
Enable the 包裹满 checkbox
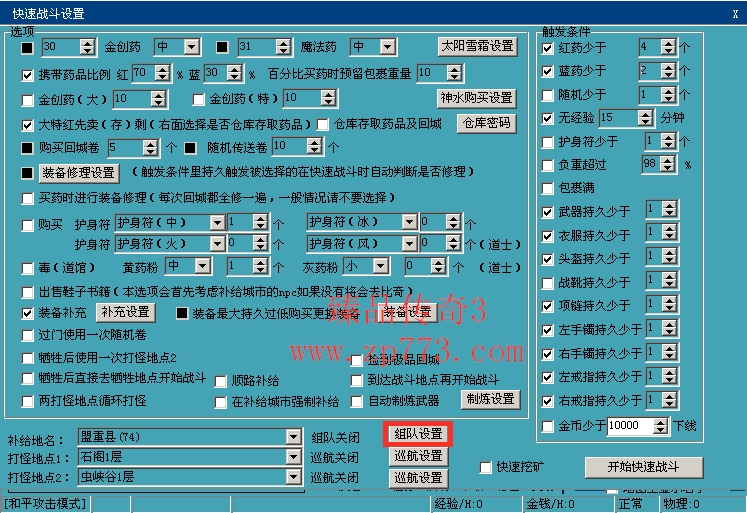pyautogui.click(x=547, y=187)
